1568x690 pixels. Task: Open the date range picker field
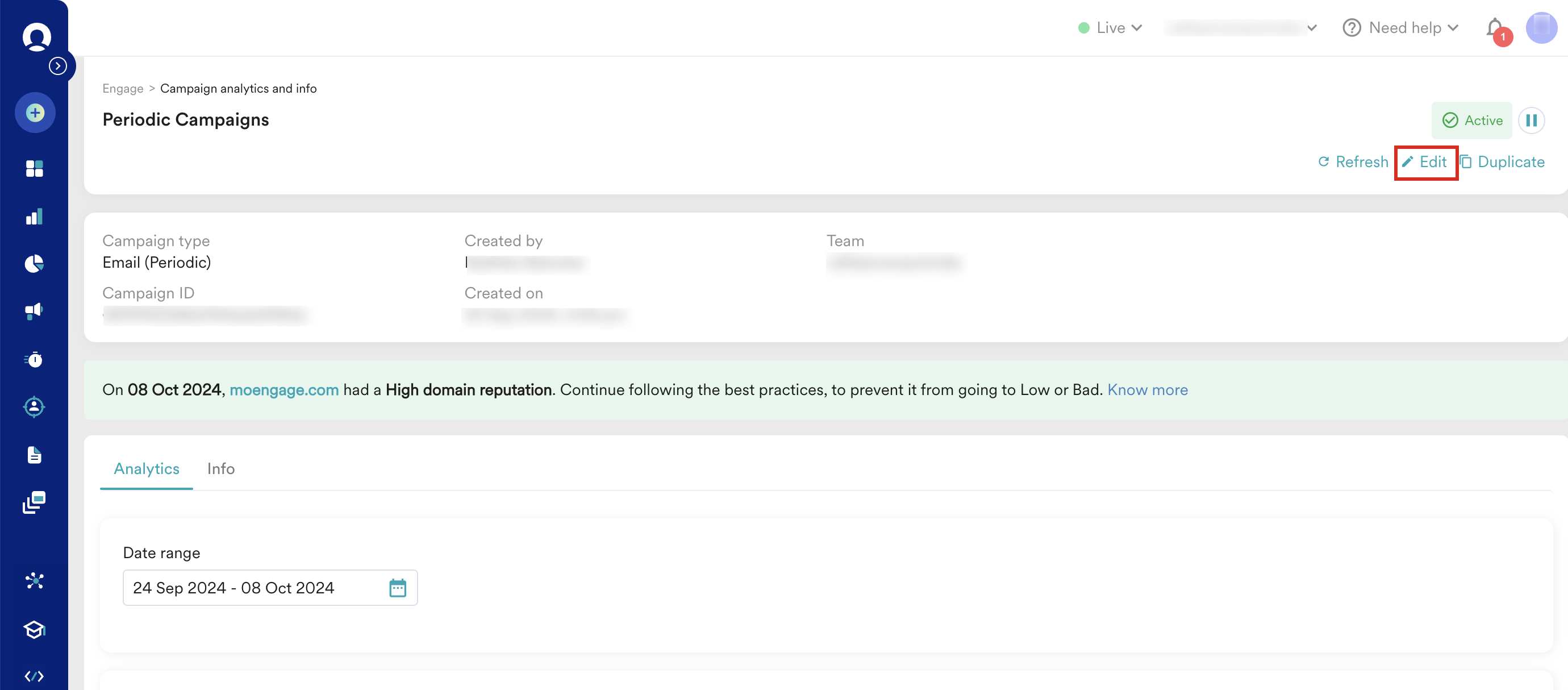[x=270, y=588]
